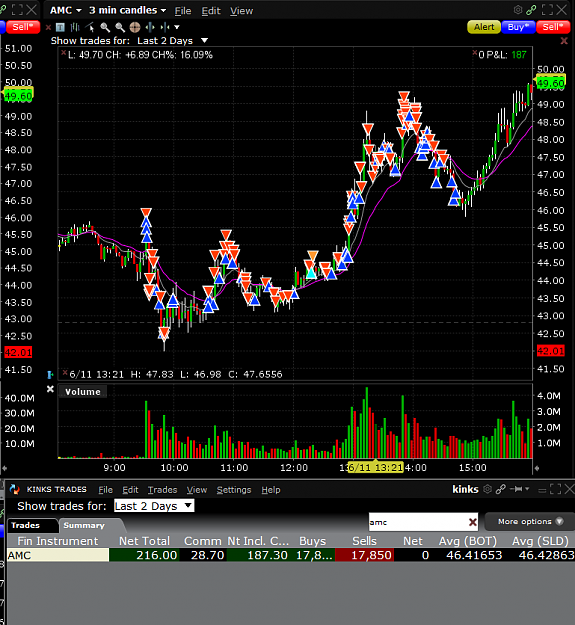Image resolution: width=575 pixels, height=625 pixels.
Task: Click the 17,850 Sells cell
Action: (x=365, y=555)
